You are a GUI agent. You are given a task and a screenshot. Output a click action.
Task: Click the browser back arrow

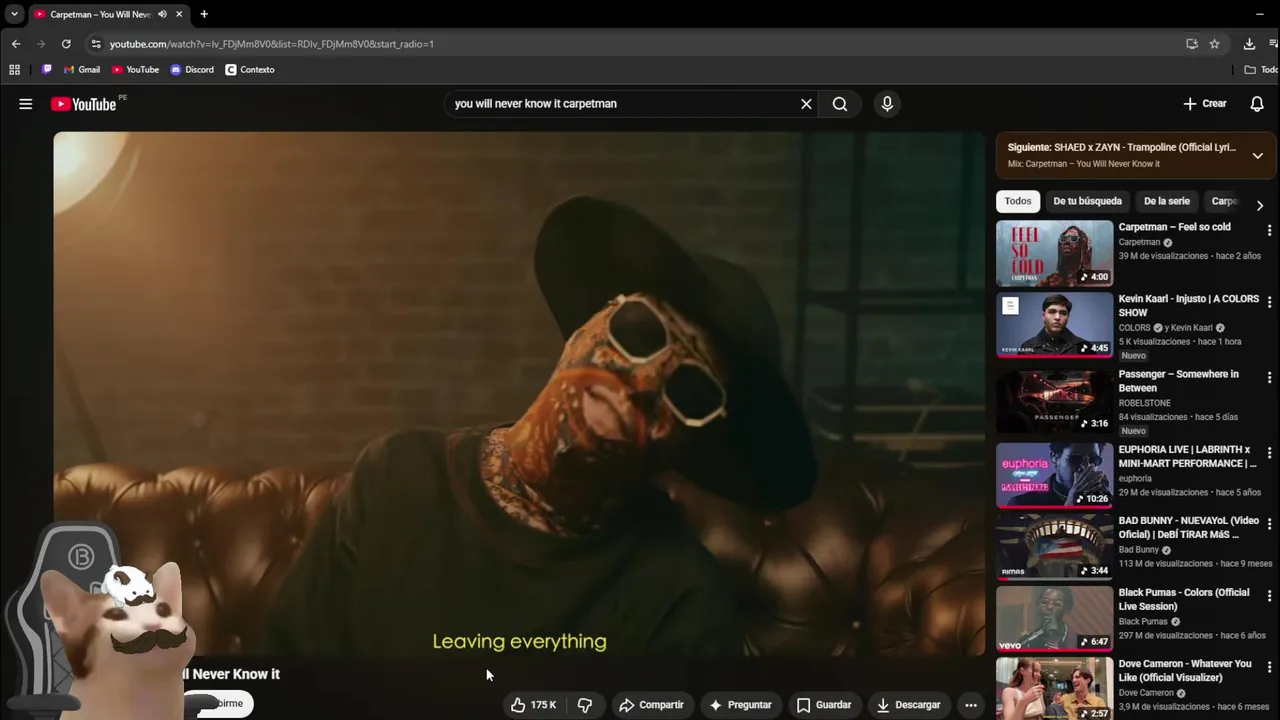pos(16,44)
